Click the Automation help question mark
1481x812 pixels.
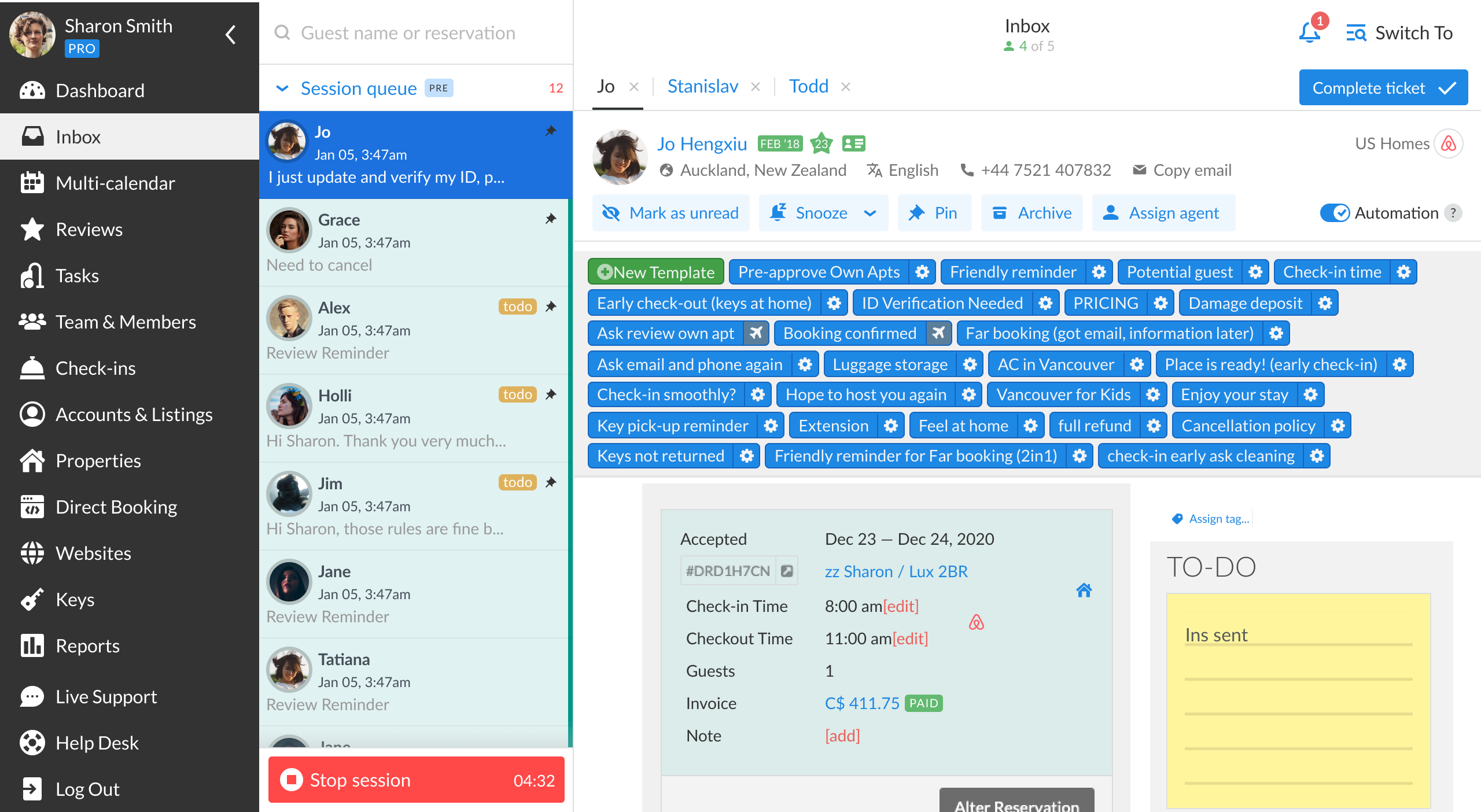tap(1453, 213)
